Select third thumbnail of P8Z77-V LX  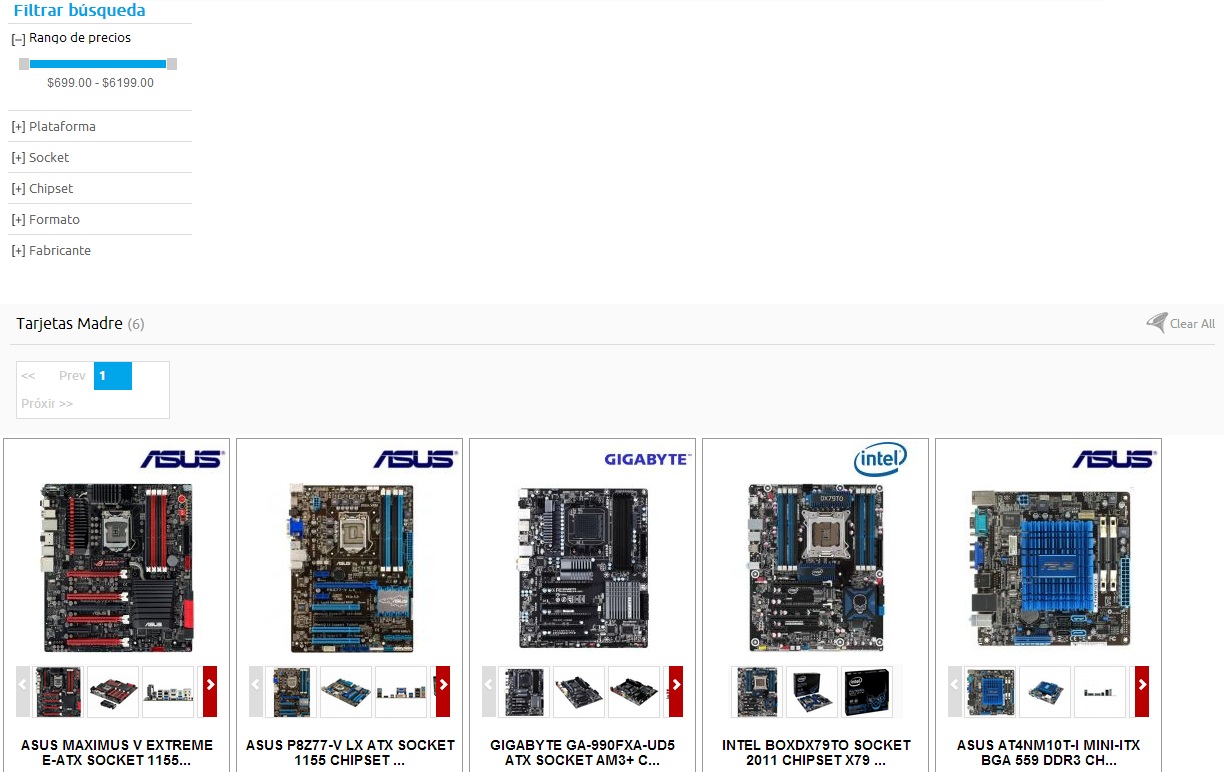click(401, 692)
